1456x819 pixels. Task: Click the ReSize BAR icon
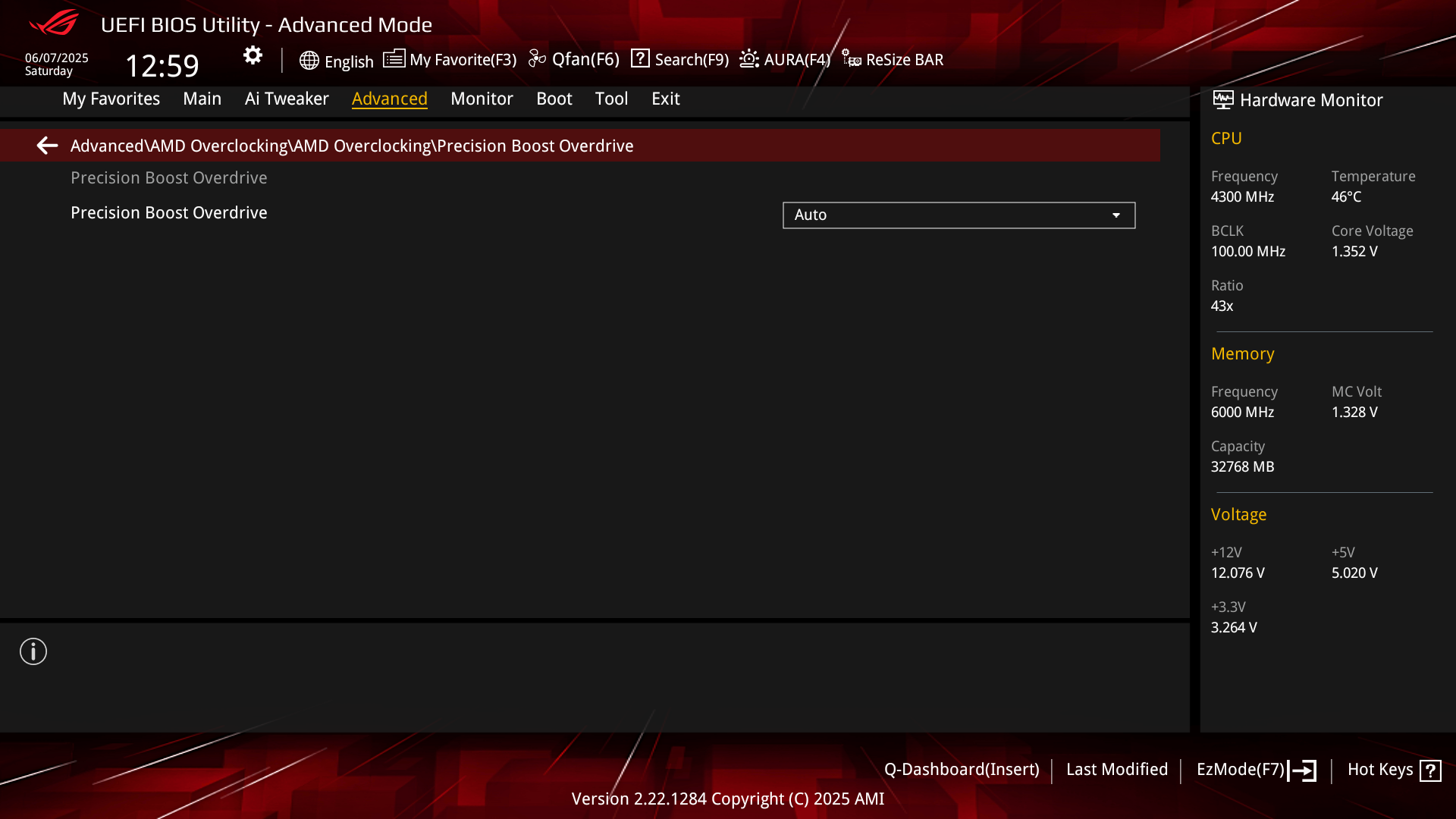point(851,58)
